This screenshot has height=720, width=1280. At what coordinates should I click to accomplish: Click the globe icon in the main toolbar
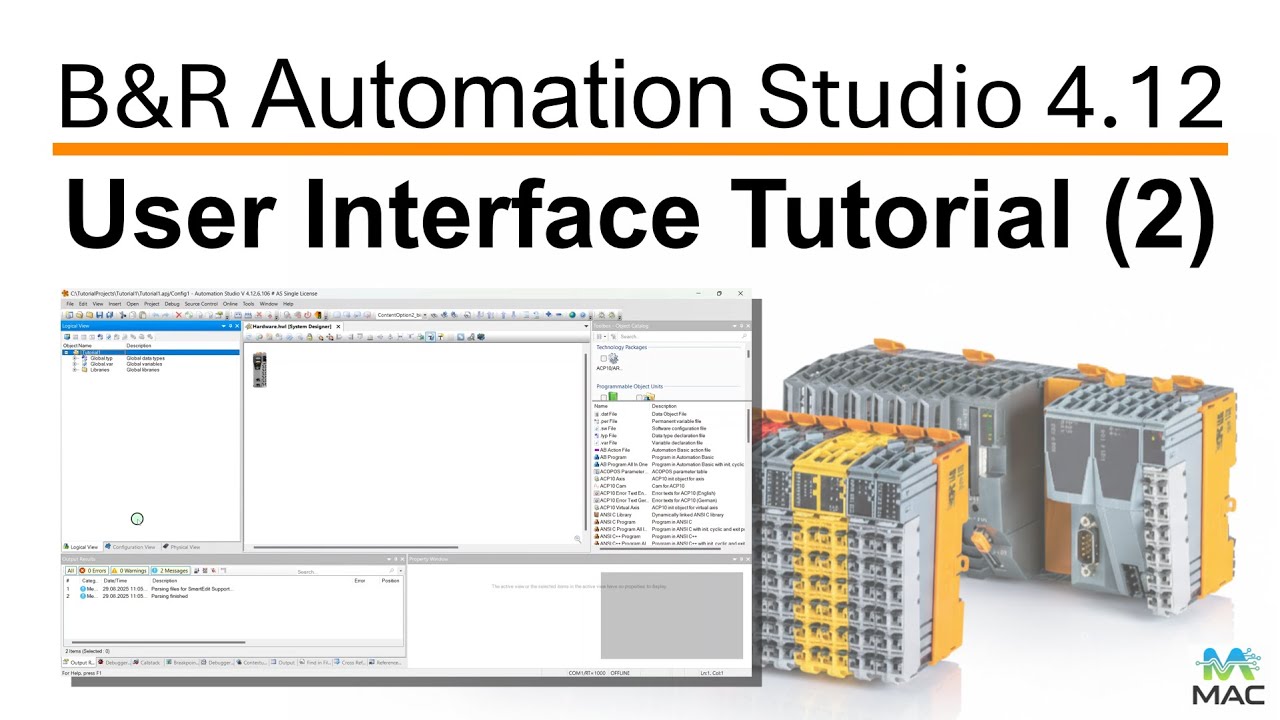tap(572, 315)
